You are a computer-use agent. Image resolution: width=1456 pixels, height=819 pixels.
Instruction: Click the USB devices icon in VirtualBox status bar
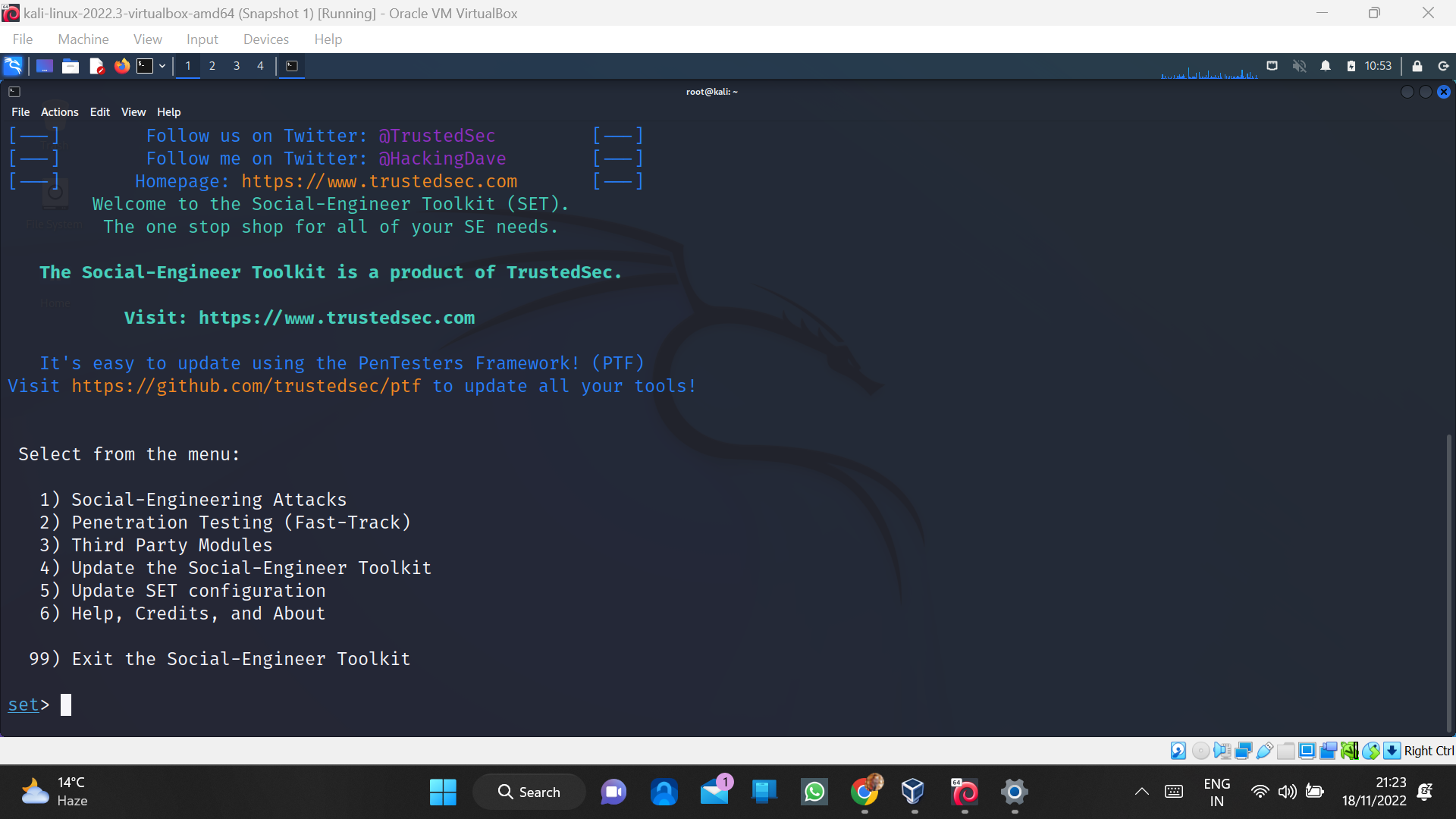(x=1263, y=751)
